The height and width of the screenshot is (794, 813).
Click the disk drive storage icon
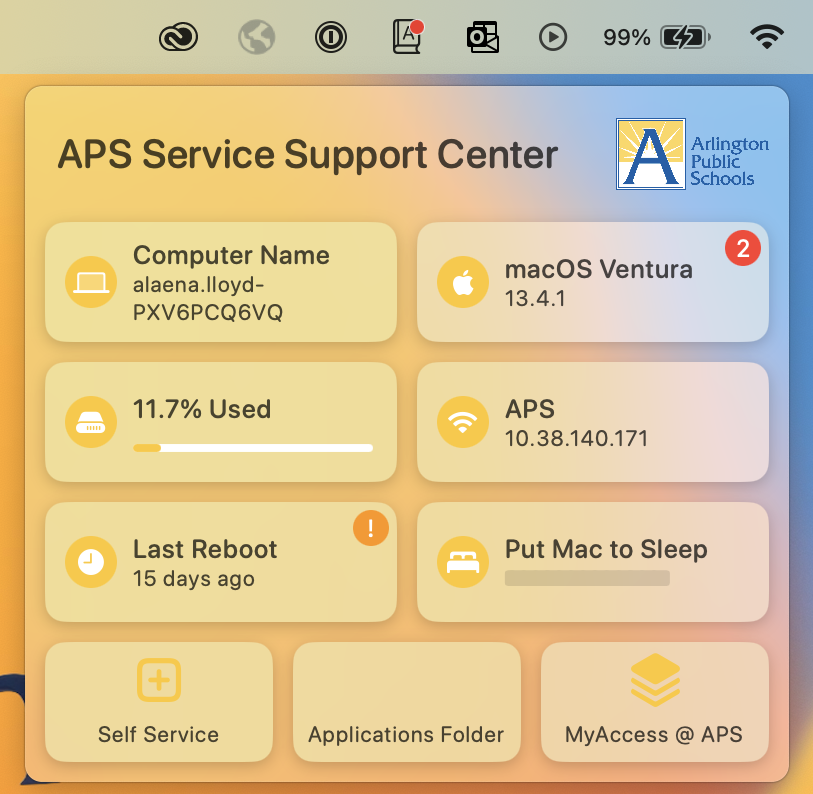91,422
